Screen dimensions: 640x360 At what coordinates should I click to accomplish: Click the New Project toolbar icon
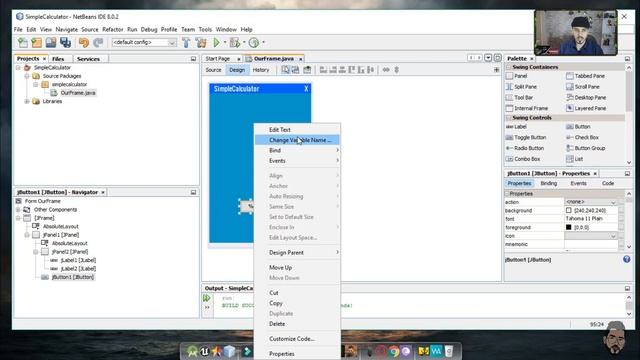[x=37, y=42]
